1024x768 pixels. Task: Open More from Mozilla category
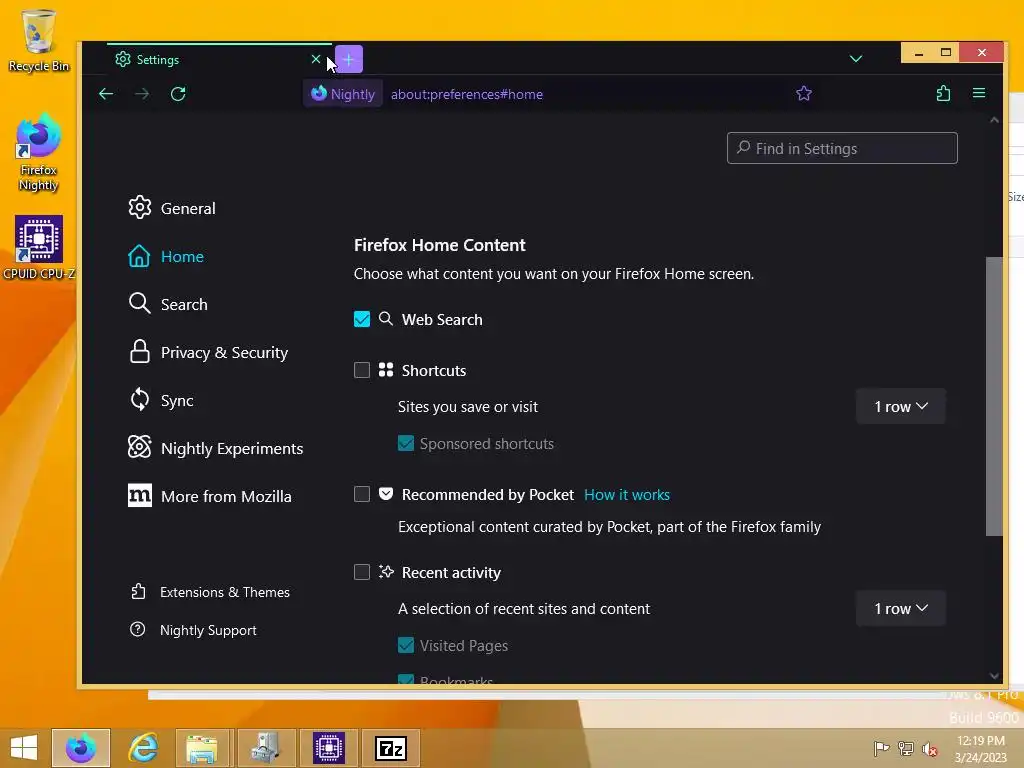(x=210, y=496)
